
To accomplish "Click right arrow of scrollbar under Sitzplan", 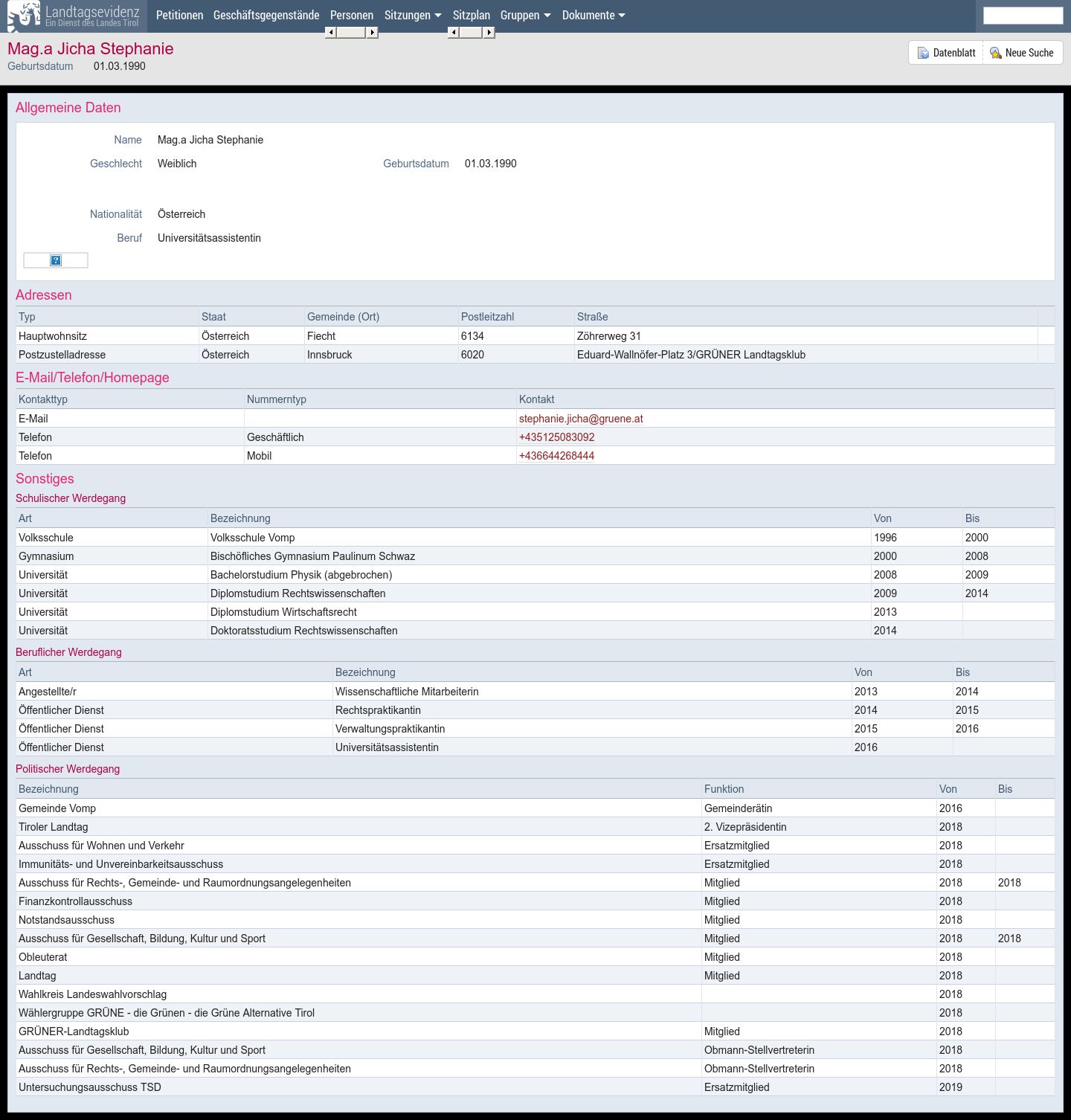I will point(489,32).
